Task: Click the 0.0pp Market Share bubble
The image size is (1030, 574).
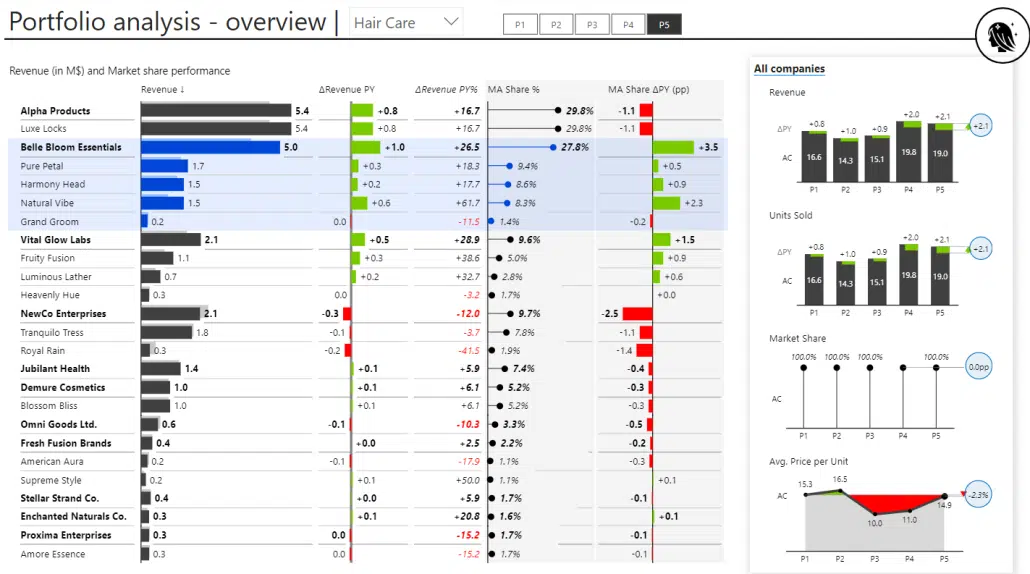Action: (979, 368)
